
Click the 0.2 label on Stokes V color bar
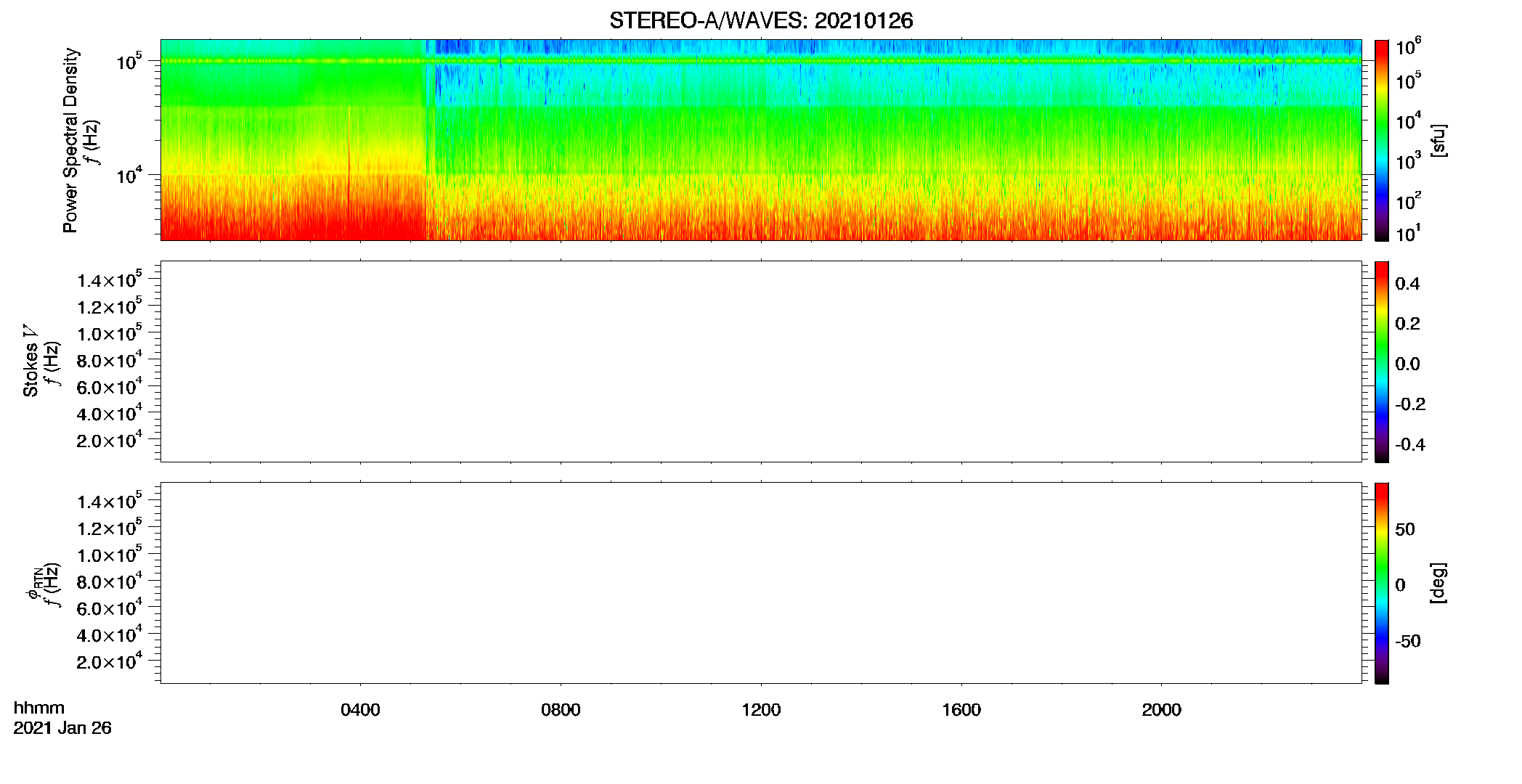pos(1407,324)
